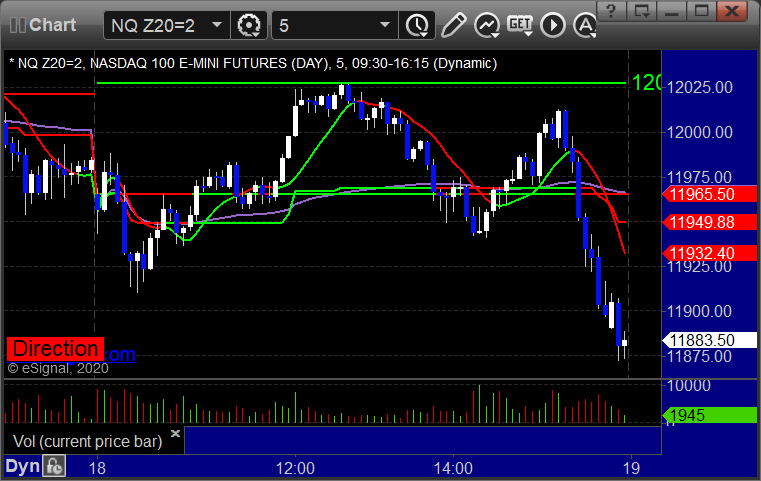Select the 11883.50 last price marker
761x481 pixels.
710,340
